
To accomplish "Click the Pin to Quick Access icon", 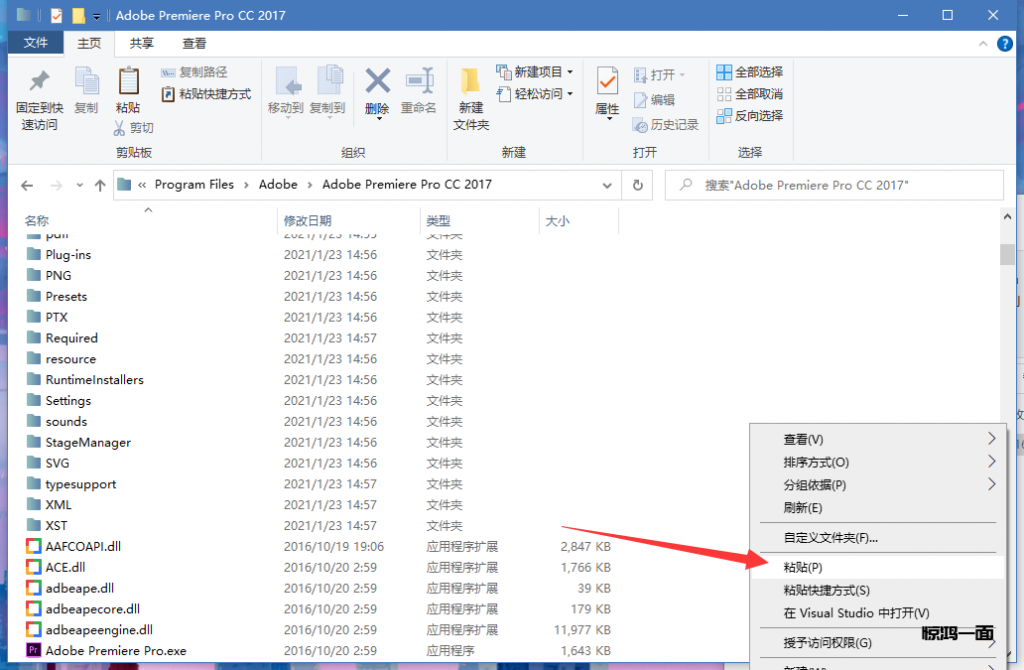I will [x=39, y=83].
